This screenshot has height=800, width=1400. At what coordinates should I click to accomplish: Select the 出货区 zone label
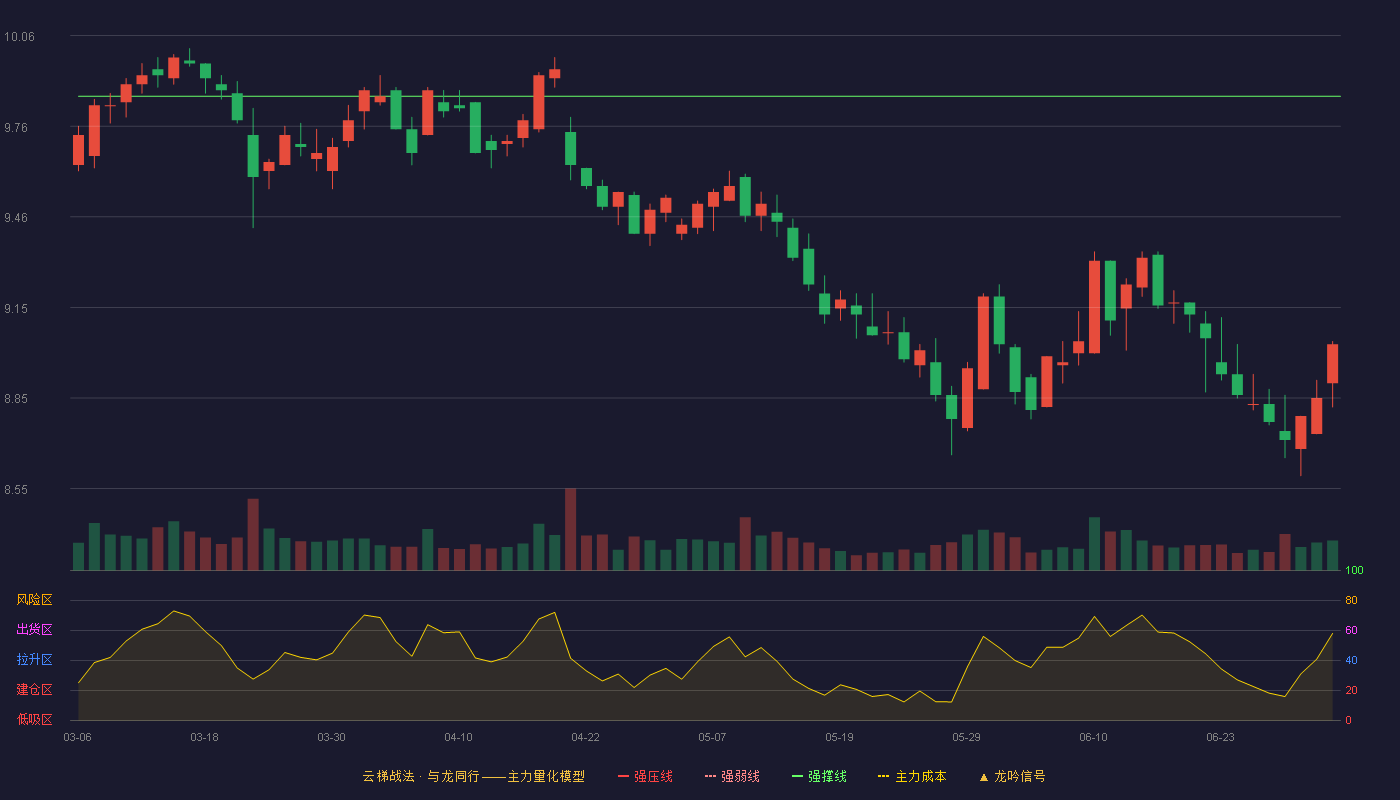pos(34,630)
